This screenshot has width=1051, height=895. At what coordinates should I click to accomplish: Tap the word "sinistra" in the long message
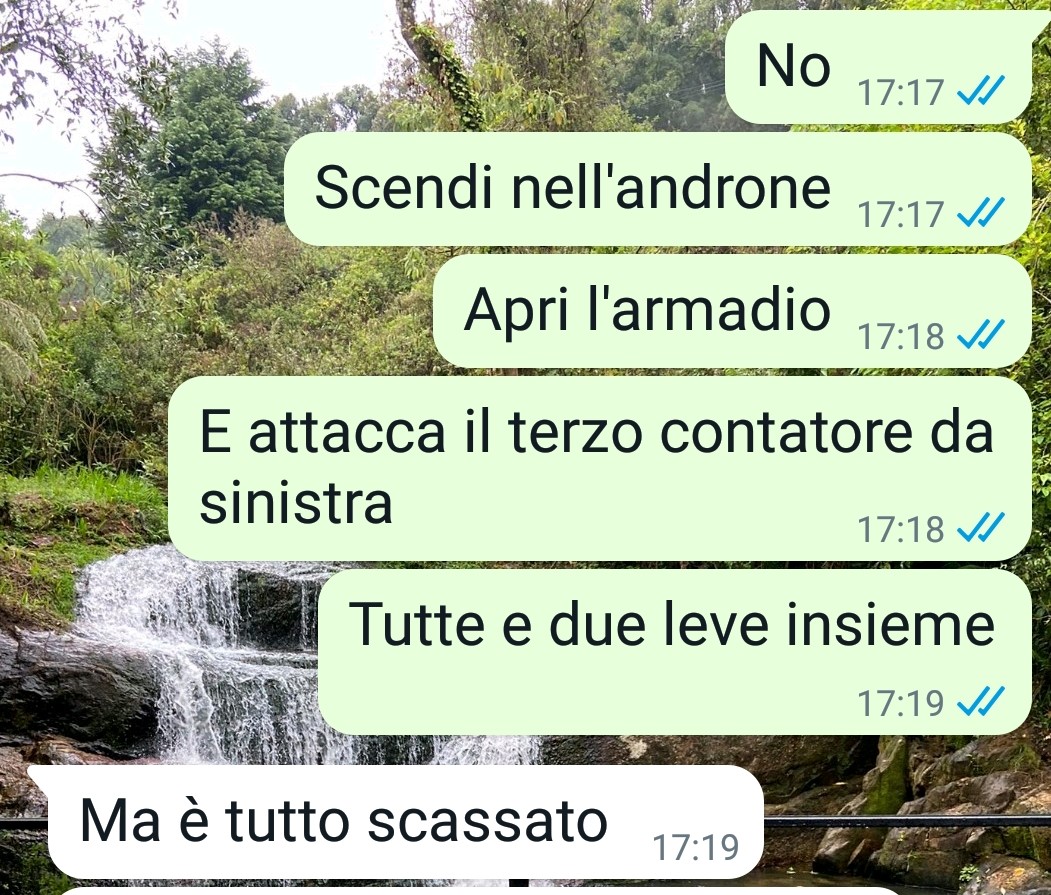point(296,502)
